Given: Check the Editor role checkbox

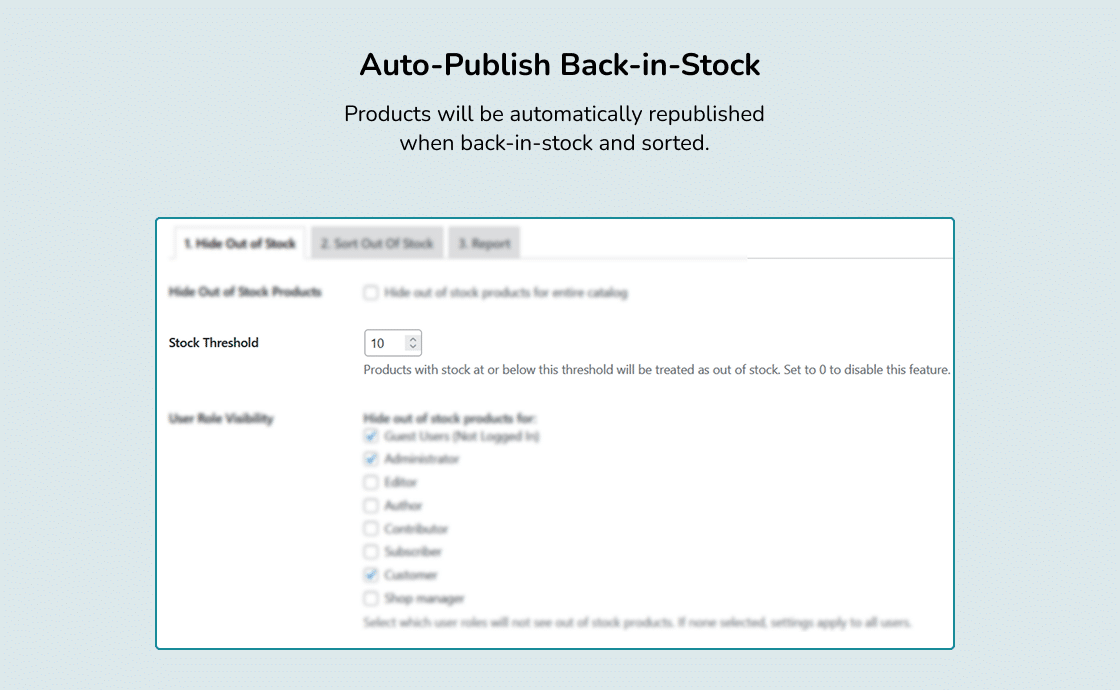Looking at the screenshot, I should [371, 482].
